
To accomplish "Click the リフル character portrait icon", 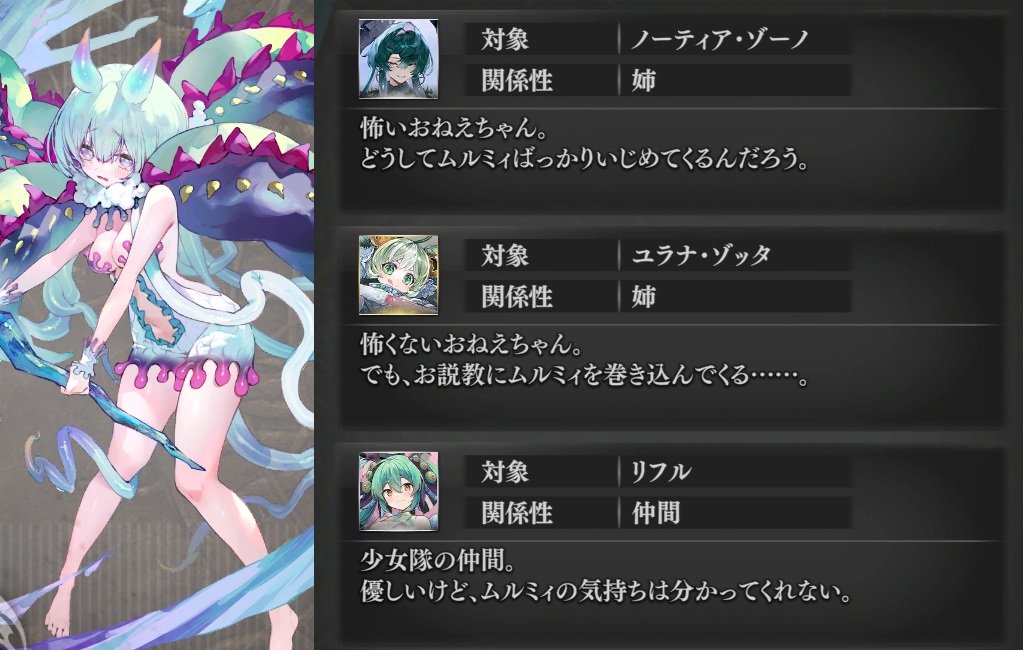I will click(398, 491).
